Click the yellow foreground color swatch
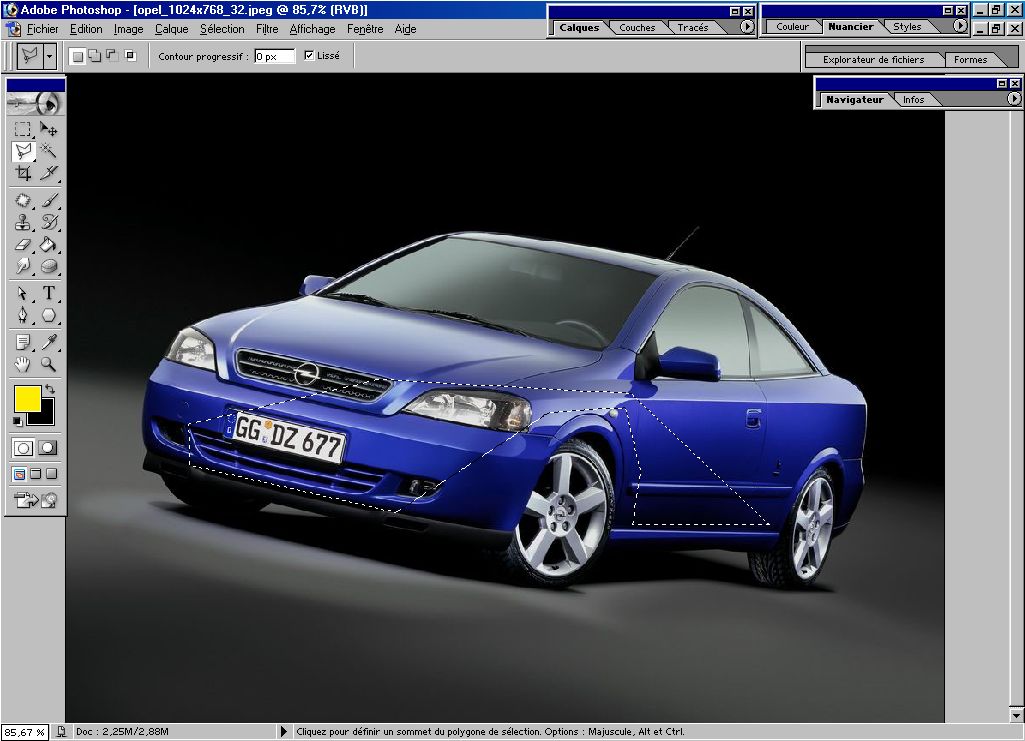This screenshot has height=741, width=1025. [27, 398]
